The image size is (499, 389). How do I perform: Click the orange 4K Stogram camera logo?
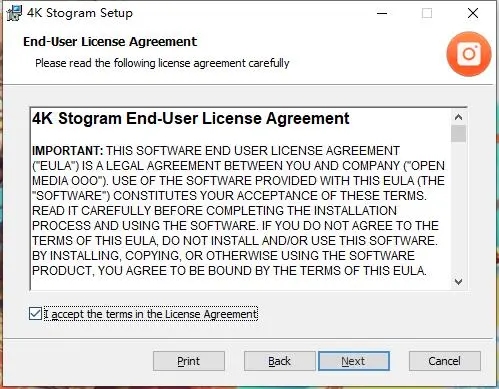pos(469,54)
